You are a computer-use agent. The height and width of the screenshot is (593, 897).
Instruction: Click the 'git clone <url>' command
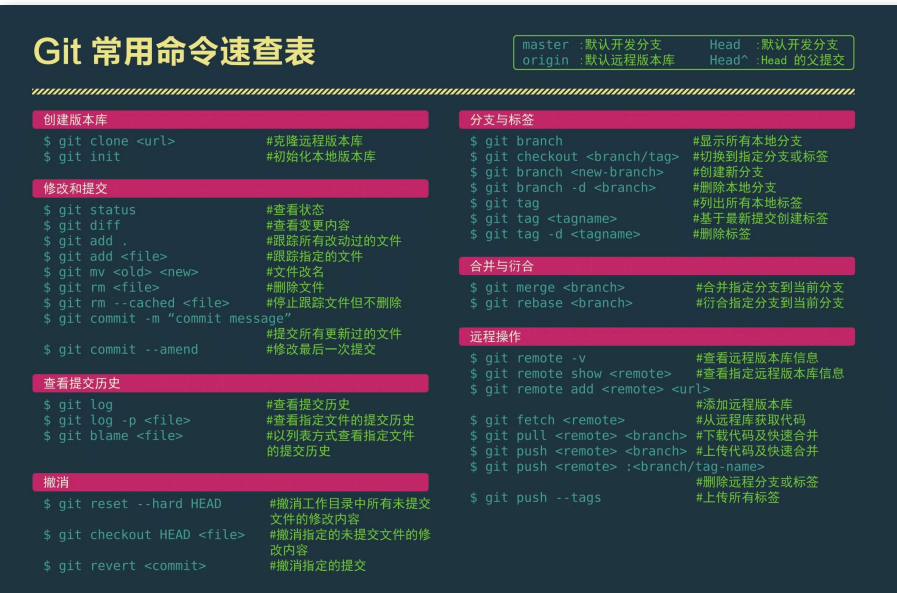pyautogui.click(x=109, y=141)
